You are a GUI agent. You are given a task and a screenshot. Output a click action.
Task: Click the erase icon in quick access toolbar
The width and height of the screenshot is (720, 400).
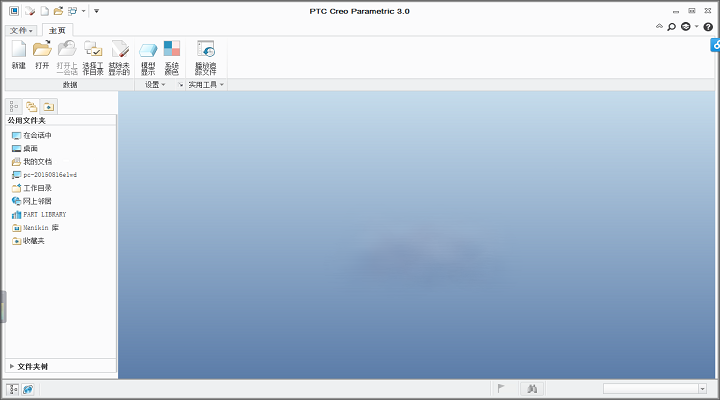[x=30, y=11]
